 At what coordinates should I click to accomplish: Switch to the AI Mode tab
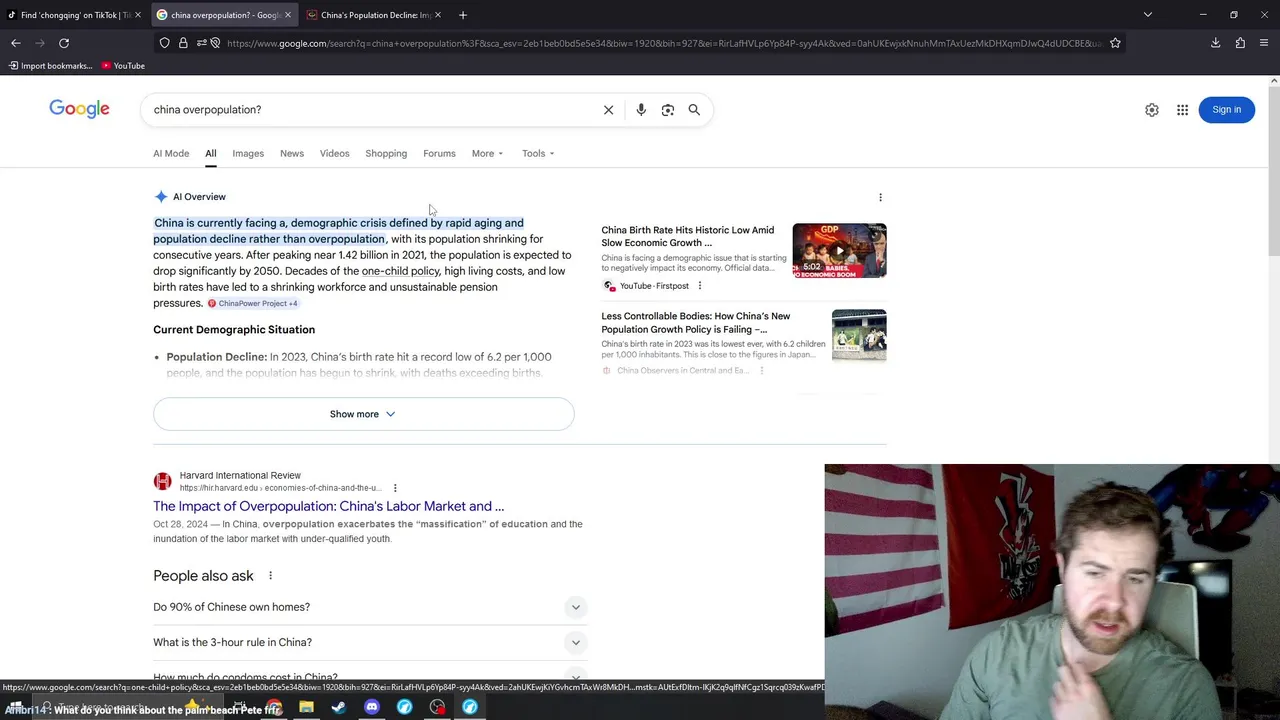point(171,153)
